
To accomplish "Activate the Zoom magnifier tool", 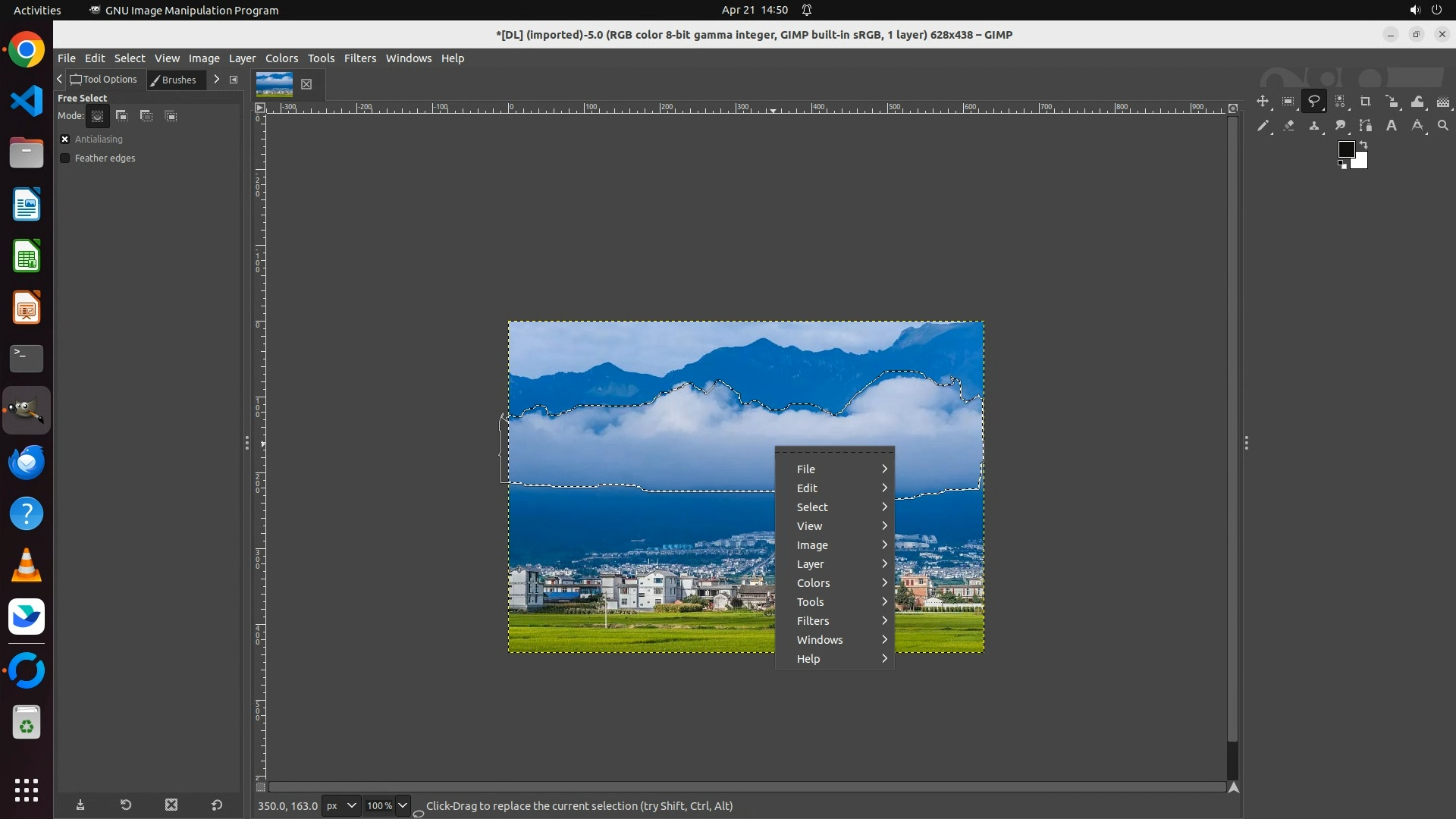I will click(x=1443, y=126).
